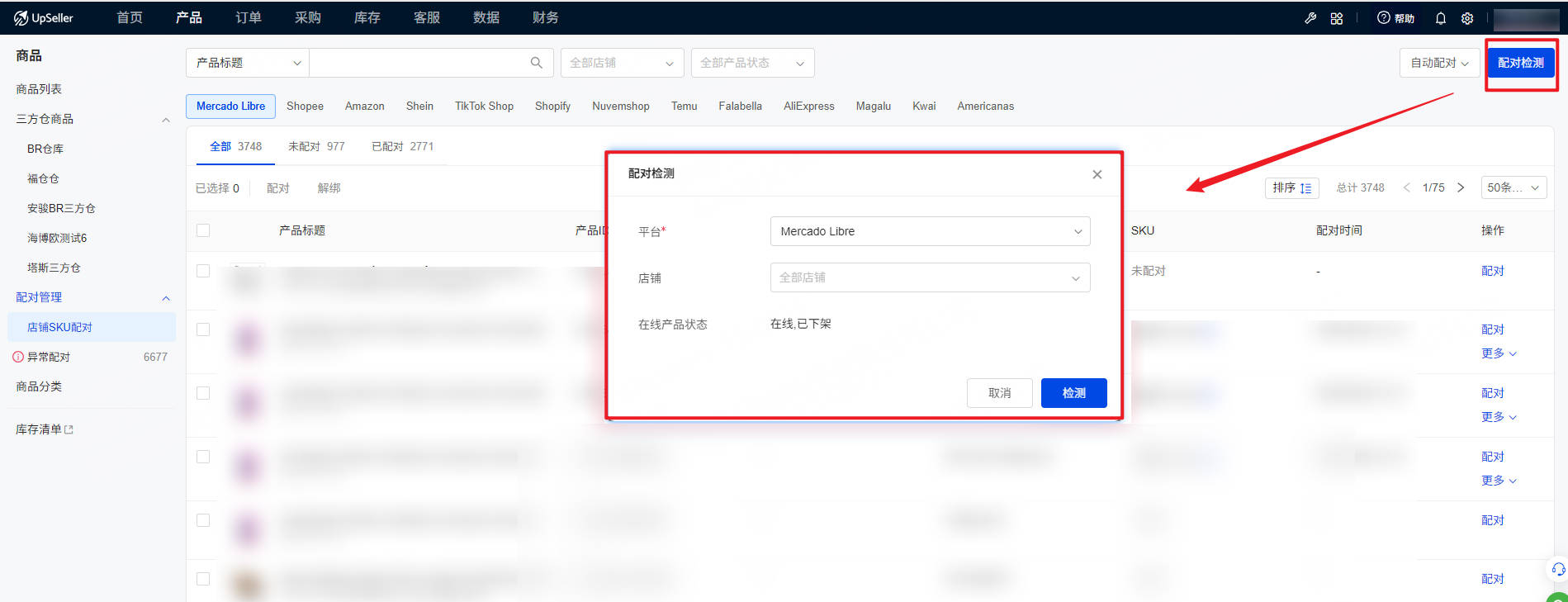The image size is (1568, 602).
Task: Expand 更多 in the second product row
Action: click(x=1499, y=353)
